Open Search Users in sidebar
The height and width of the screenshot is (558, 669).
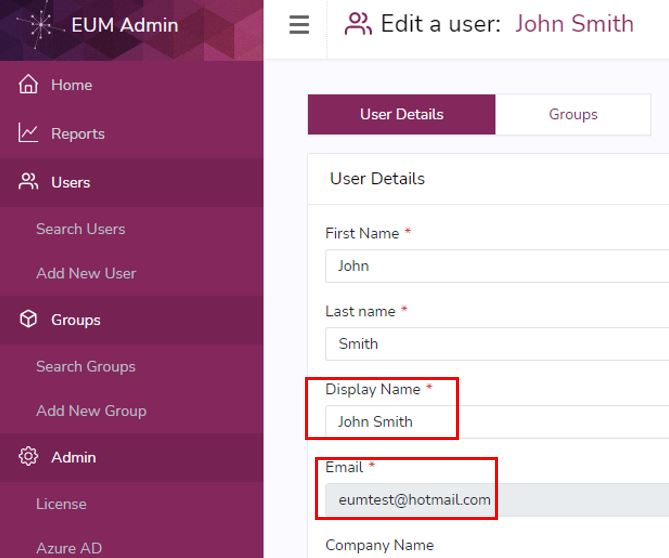(81, 229)
